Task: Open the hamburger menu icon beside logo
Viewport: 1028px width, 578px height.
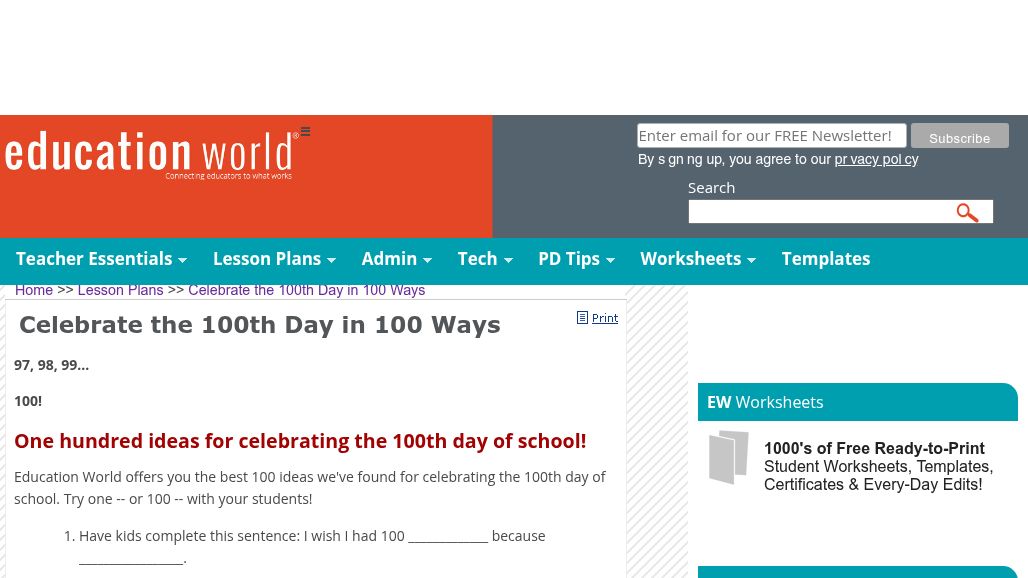Action: [305, 132]
